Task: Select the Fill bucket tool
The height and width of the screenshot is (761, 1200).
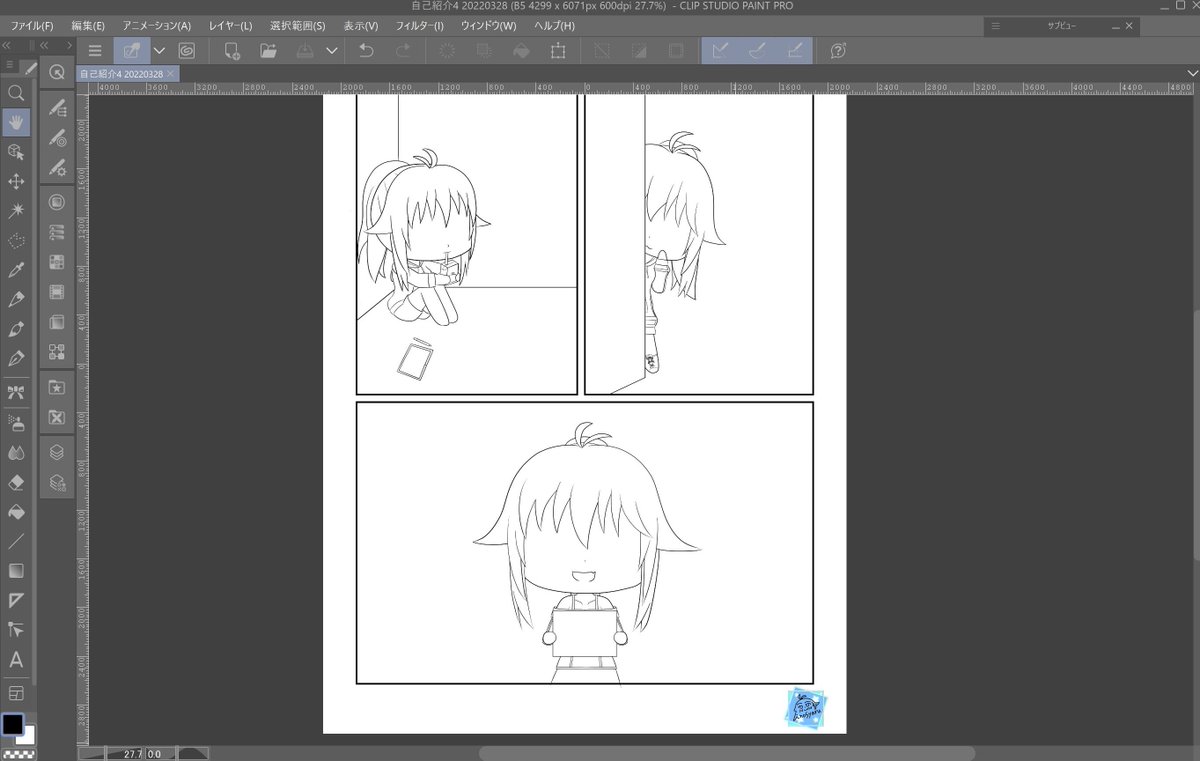Action: (16, 511)
